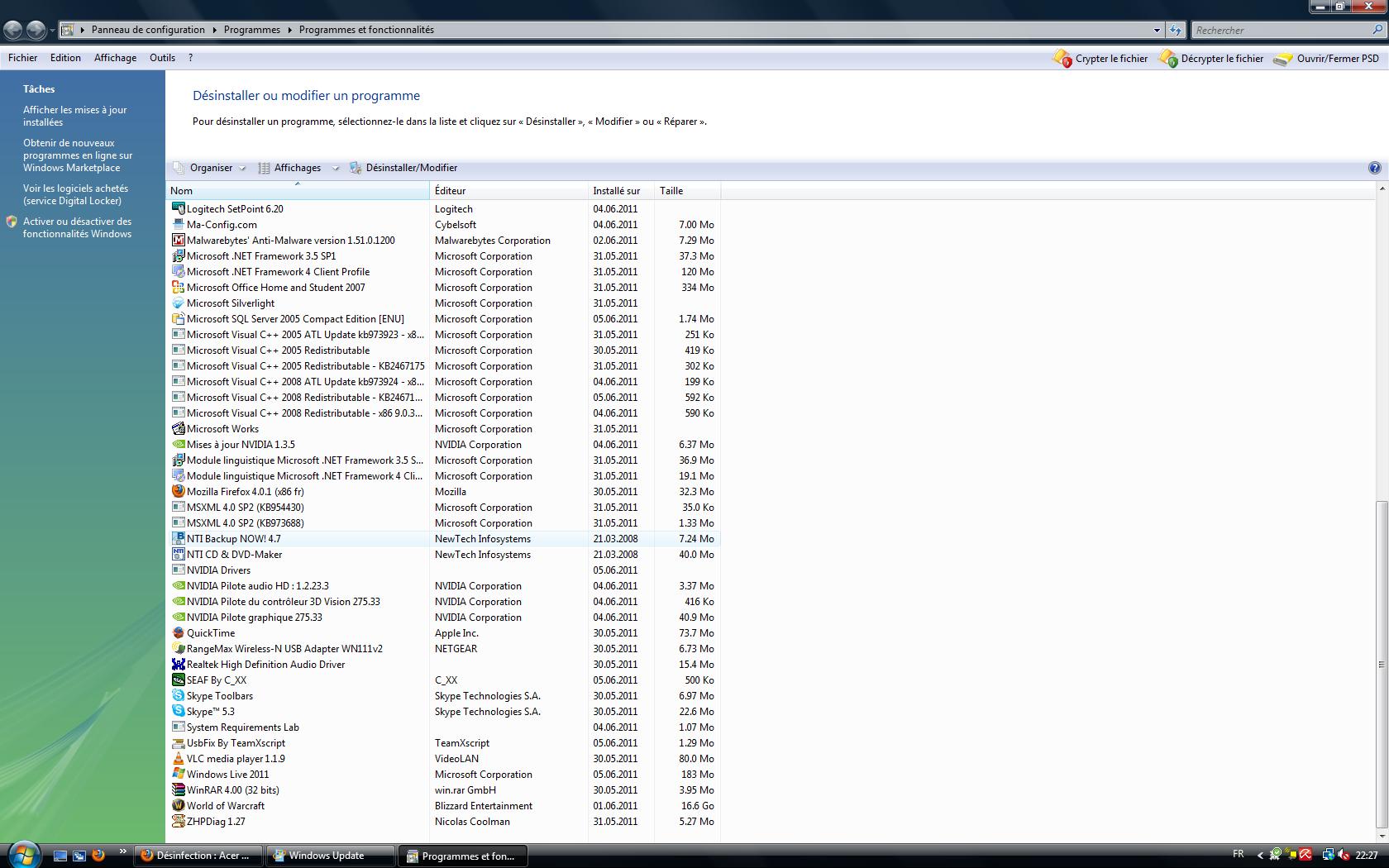The height and width of the screenshot is (868, 1389).
Task: Open the Affichage menu
Action: point(115,58)
